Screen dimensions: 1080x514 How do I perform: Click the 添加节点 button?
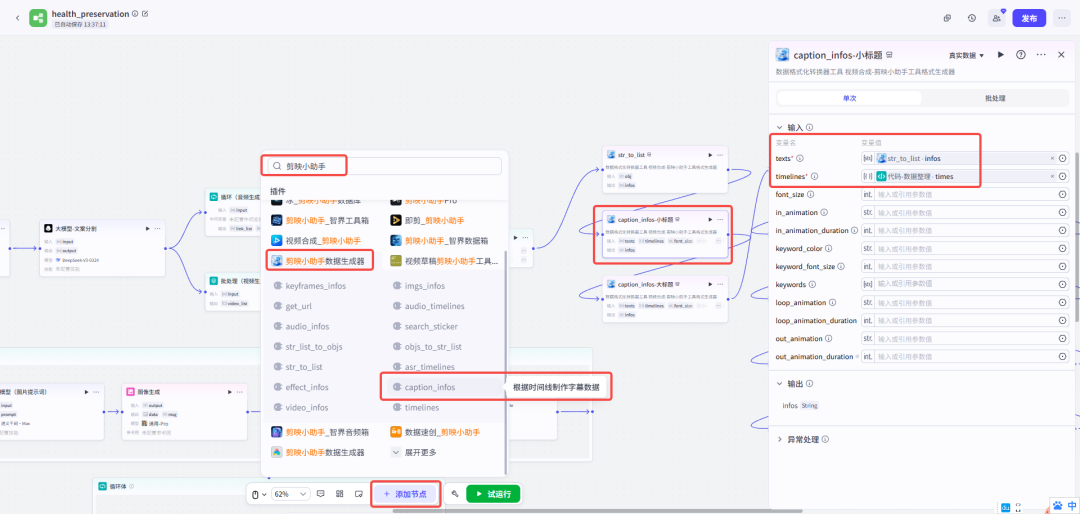[405, 494]
